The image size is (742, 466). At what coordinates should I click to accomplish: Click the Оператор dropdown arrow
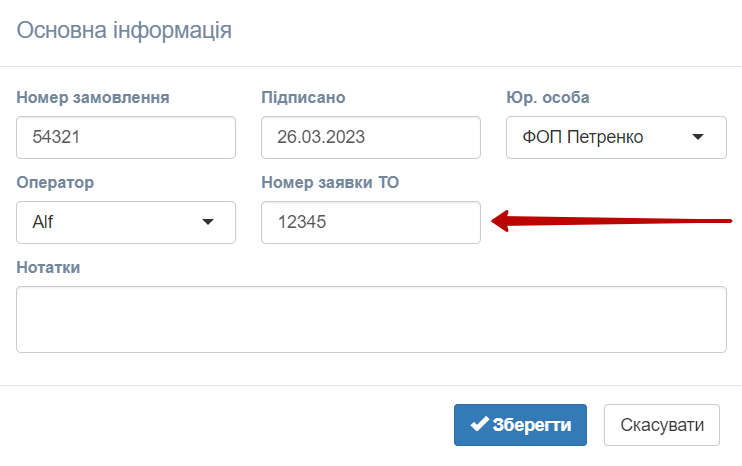click(208, 222)
